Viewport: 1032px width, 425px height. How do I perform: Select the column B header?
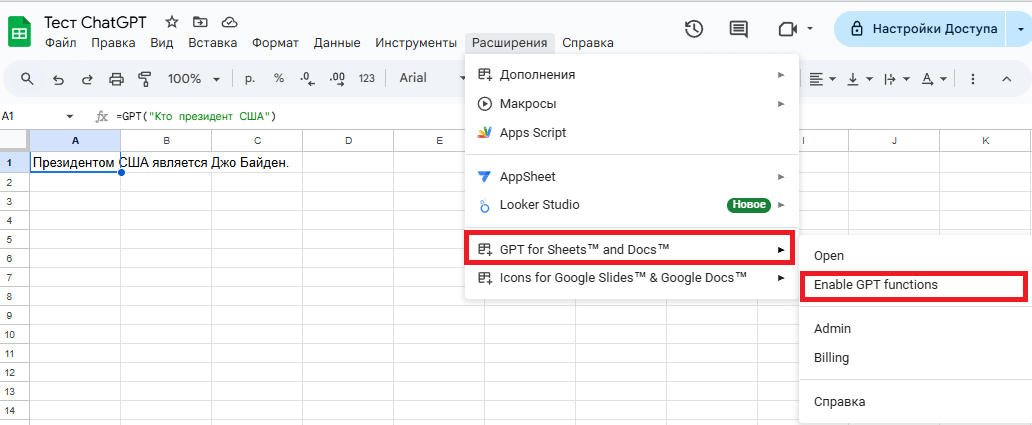coord(166,141)
